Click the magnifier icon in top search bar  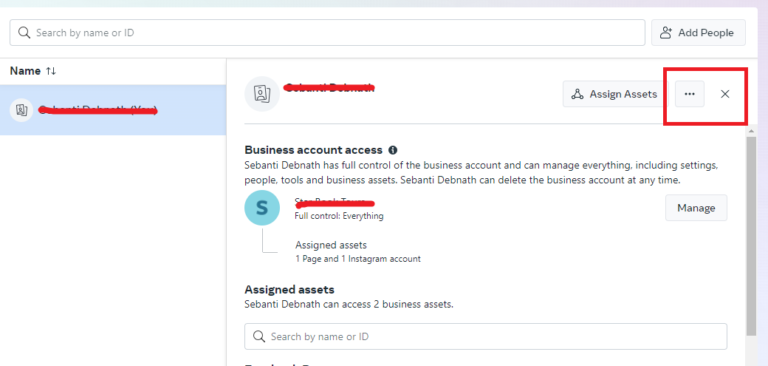click(x=24, y=33)
